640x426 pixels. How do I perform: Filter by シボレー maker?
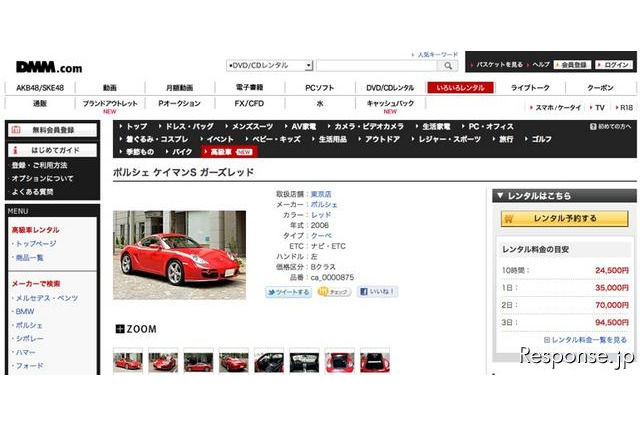(x=29, y=339)
